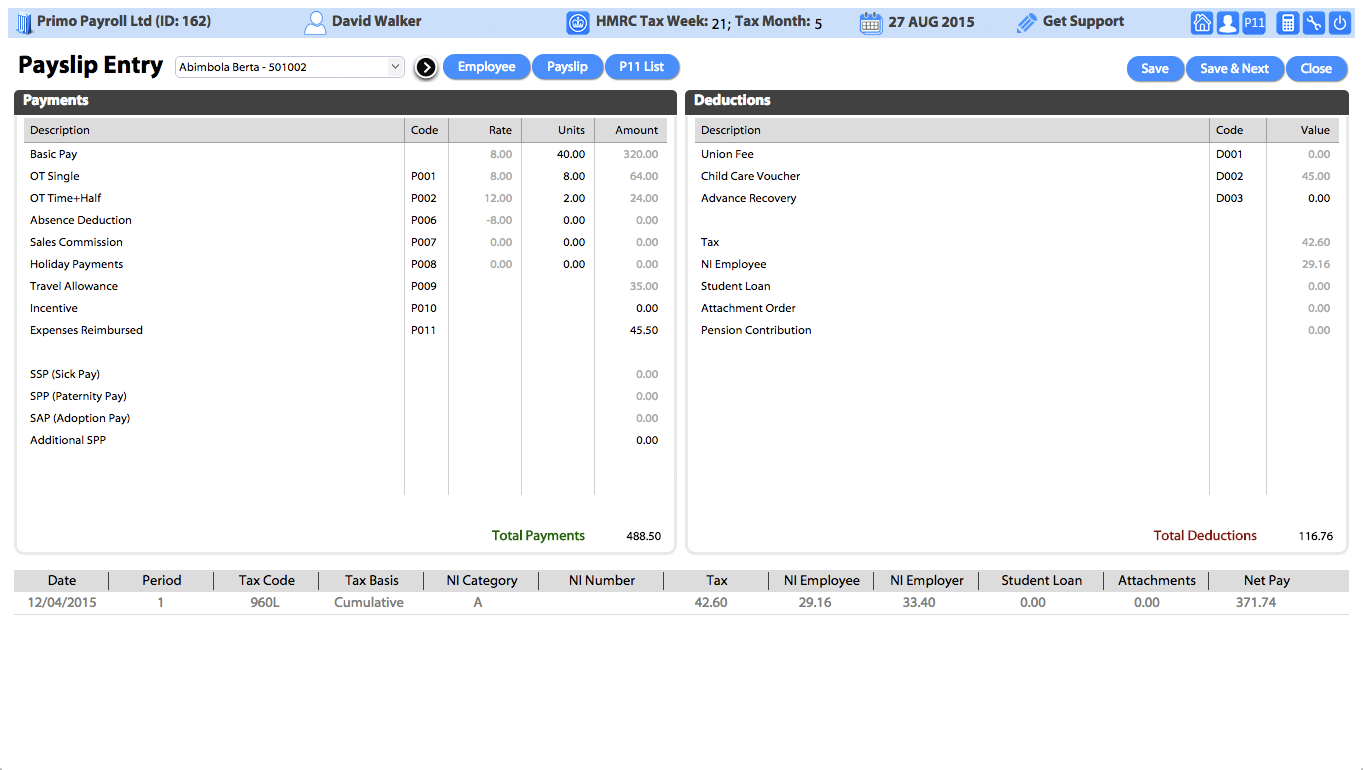The image size is (1363, 770).
Task: Click the Pension Contribution row label
Action: [756, 330]
